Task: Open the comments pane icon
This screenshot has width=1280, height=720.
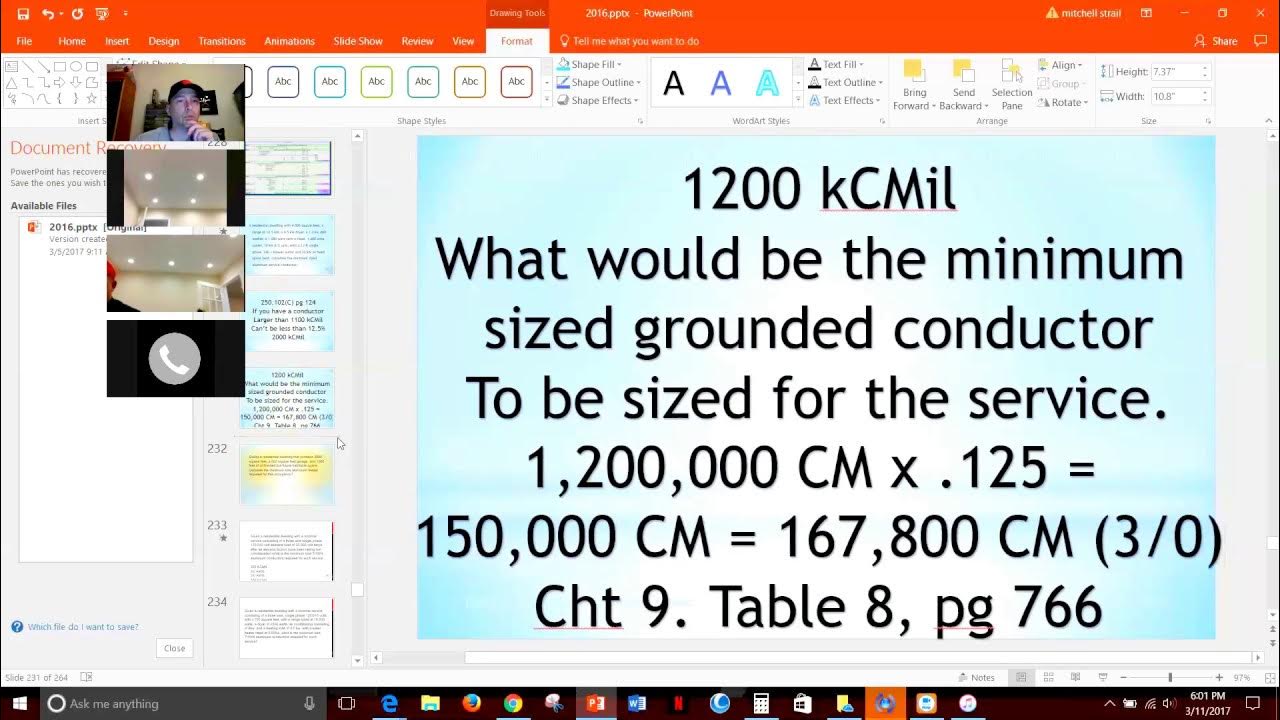Action: coord(1261,41)
